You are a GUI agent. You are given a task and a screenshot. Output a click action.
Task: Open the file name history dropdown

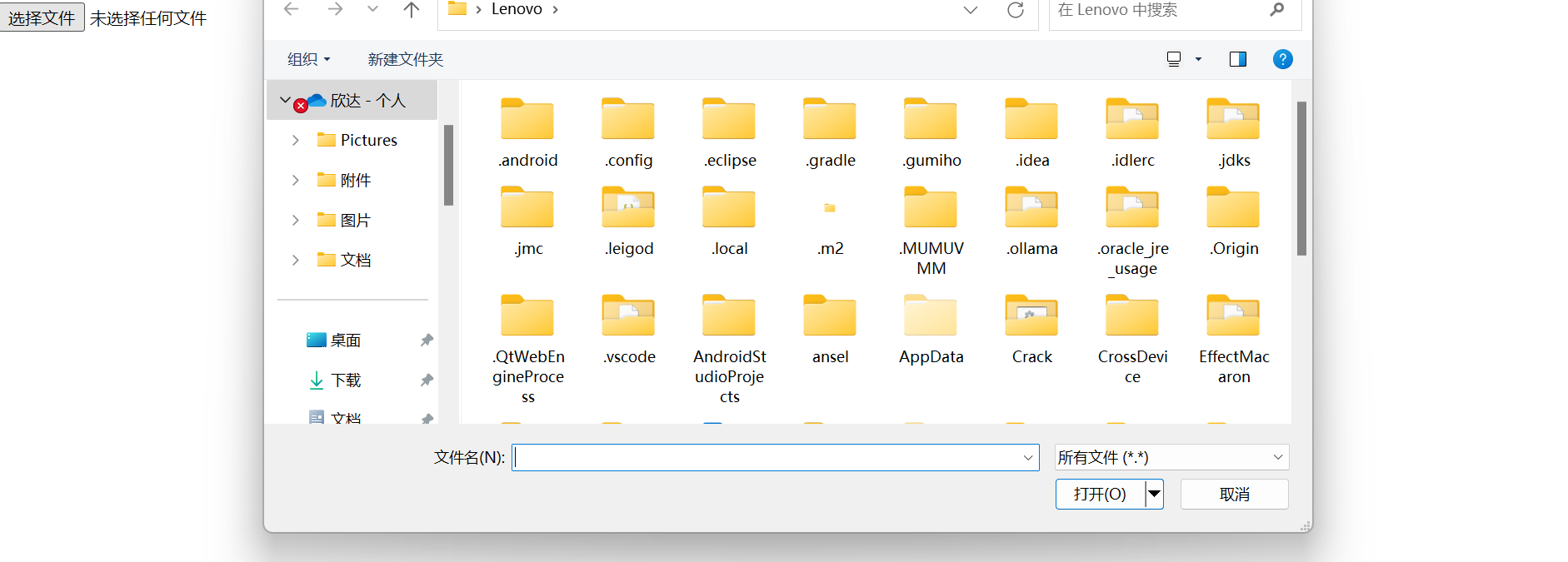[x=1028, y=457]
